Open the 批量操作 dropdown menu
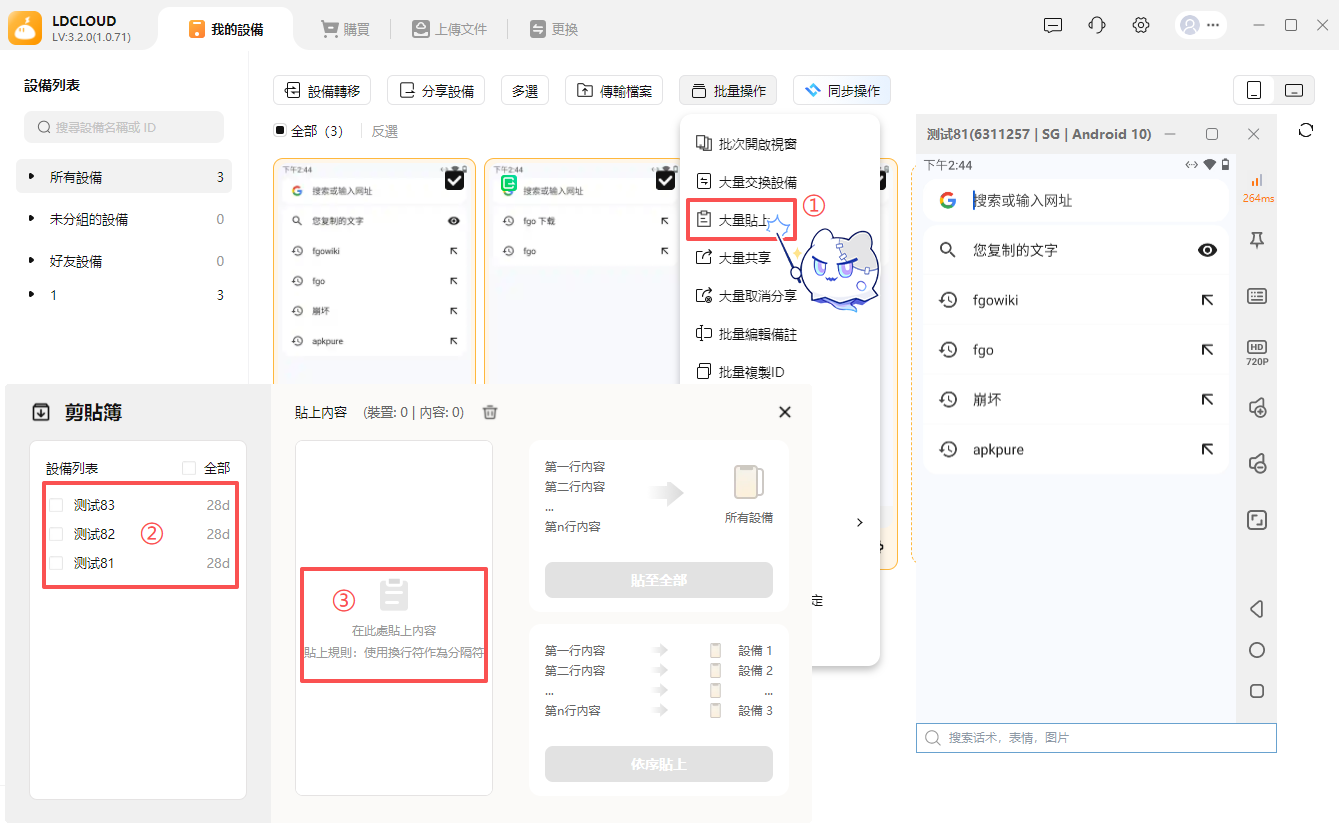The height and width of the screenshot is (838, 1339). pos(728,91)
